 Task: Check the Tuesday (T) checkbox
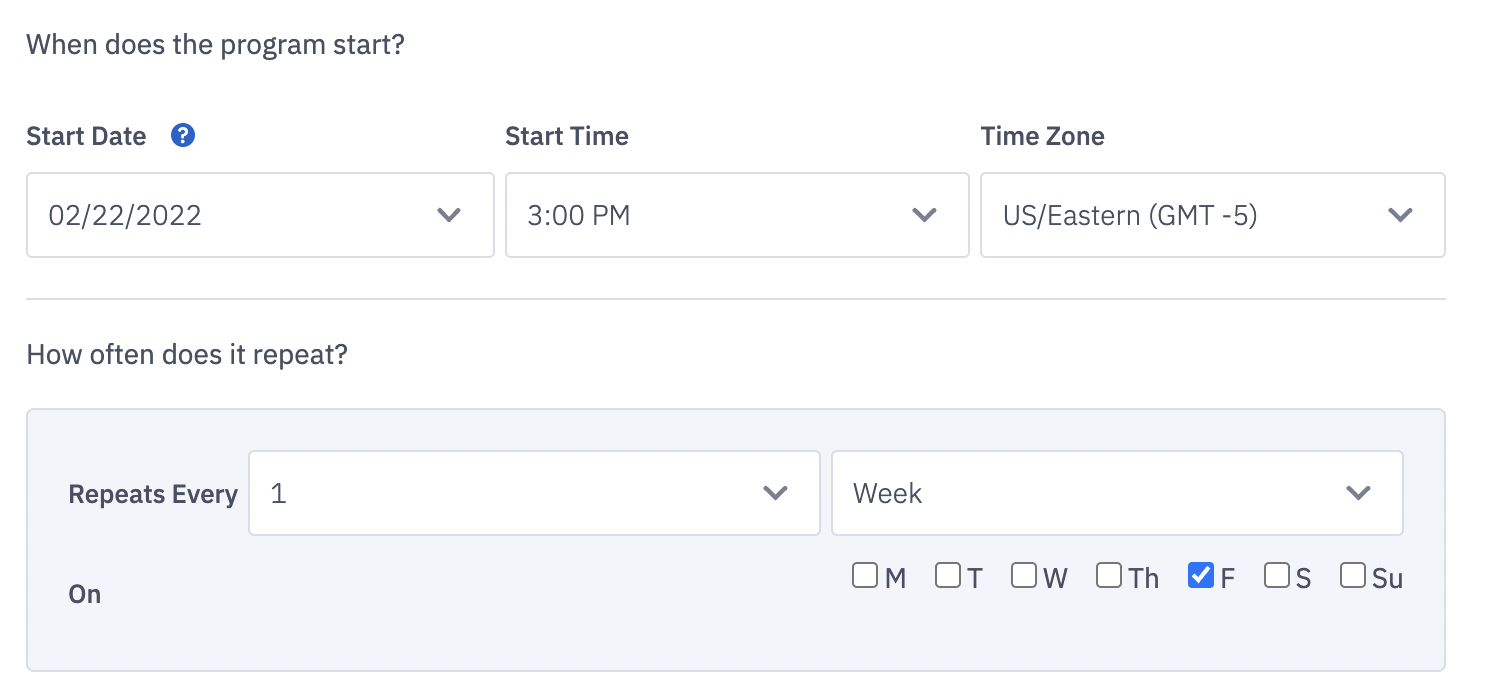(948, 576)
